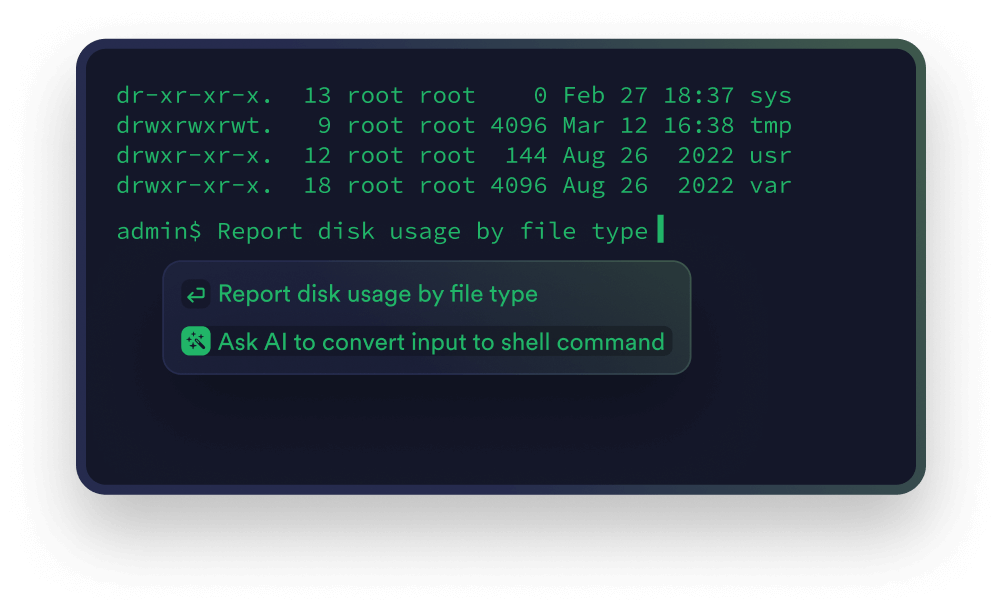Click the var directory name
This screenshot has width=1002, height=609.
(x=770, y=186)
